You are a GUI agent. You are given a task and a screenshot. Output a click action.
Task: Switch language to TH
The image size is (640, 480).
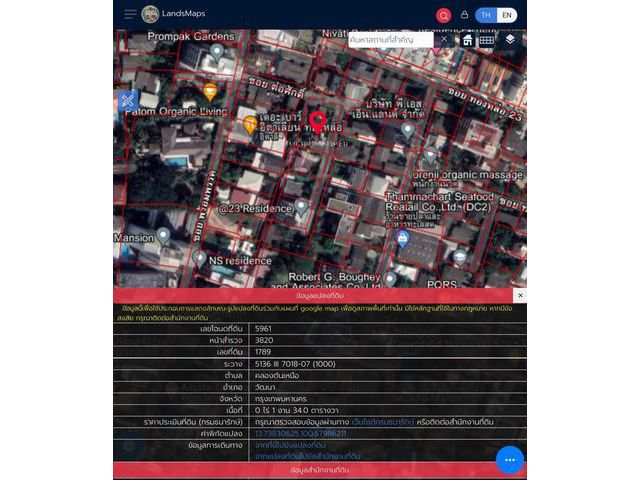tap(486, 15)
